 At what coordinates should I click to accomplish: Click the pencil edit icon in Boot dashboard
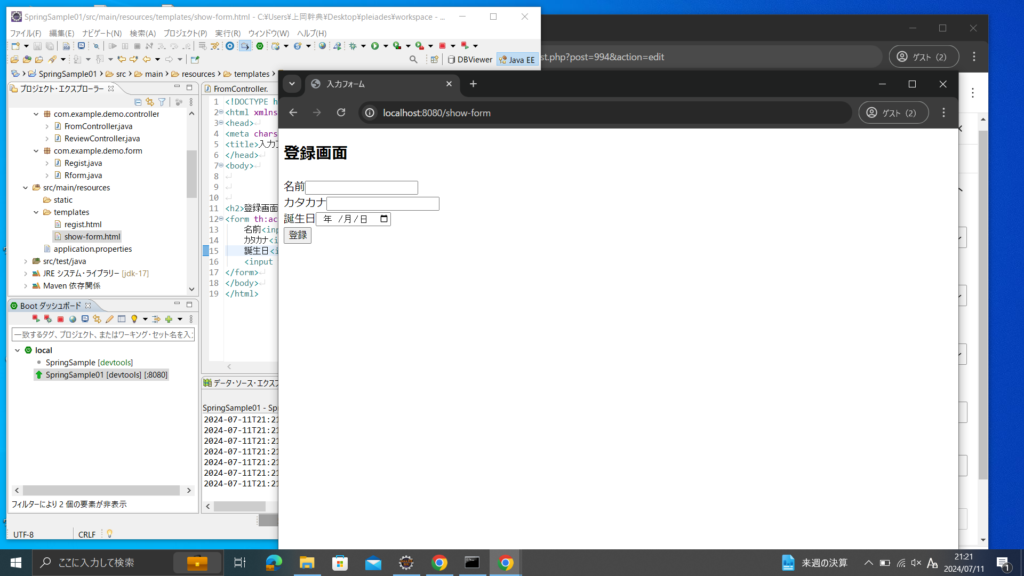coord(109,318)
